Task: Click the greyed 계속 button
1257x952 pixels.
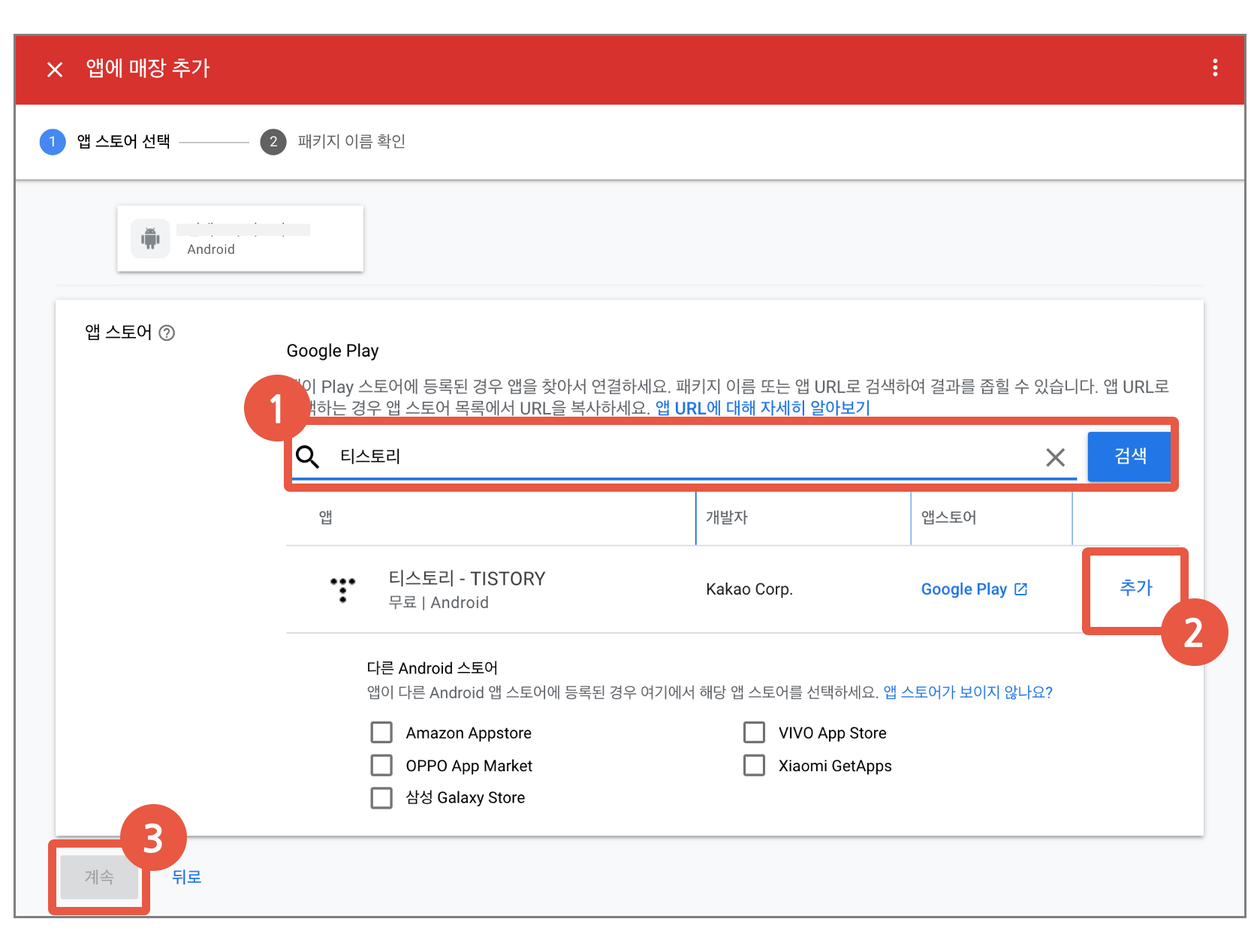Action: 99,877
